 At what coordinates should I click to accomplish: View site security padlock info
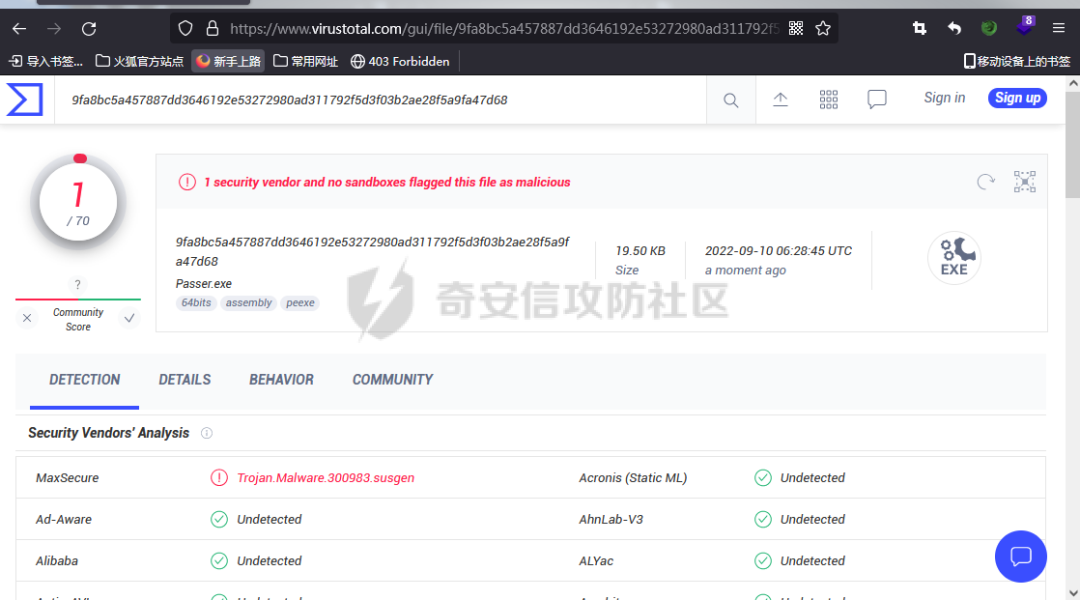212,28
